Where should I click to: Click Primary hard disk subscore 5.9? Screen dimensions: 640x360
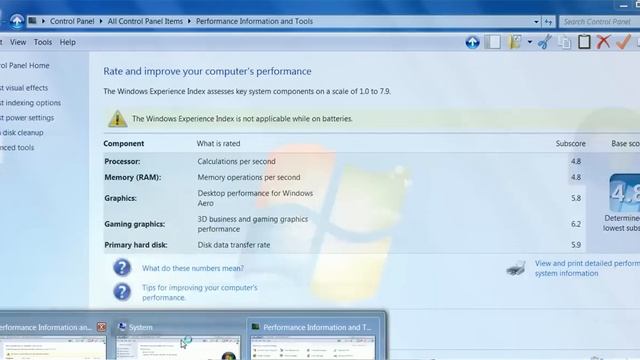pyautogui.click(x=576, y=245)
